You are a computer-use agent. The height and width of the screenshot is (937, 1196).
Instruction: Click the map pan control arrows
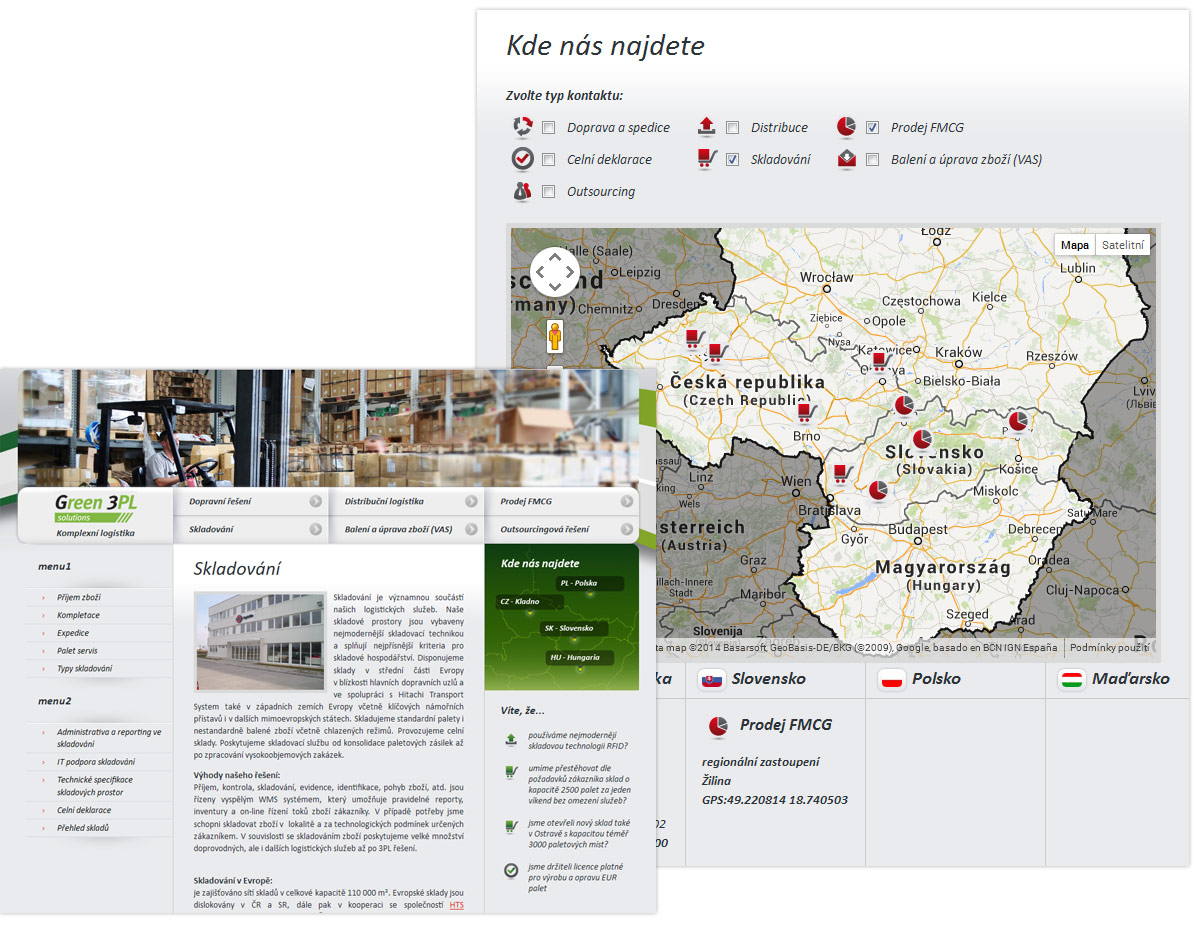tap(555, 272)
